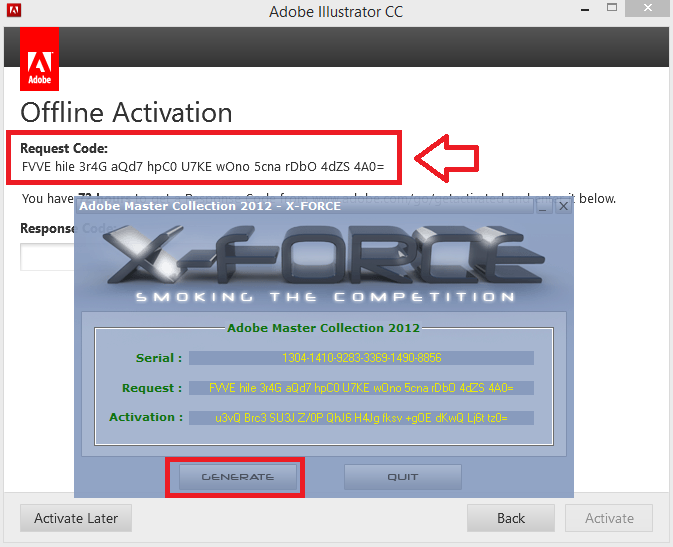Maximize the Adobe Illustrator CC window

point(612,8)
